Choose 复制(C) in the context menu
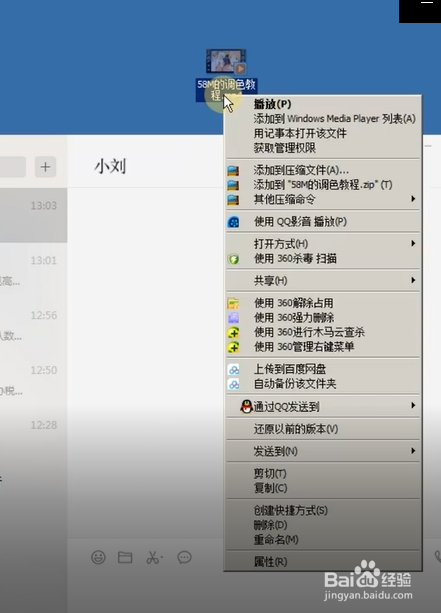The width and height of the screenshot is (441, 613). click(x=323, y=488)
